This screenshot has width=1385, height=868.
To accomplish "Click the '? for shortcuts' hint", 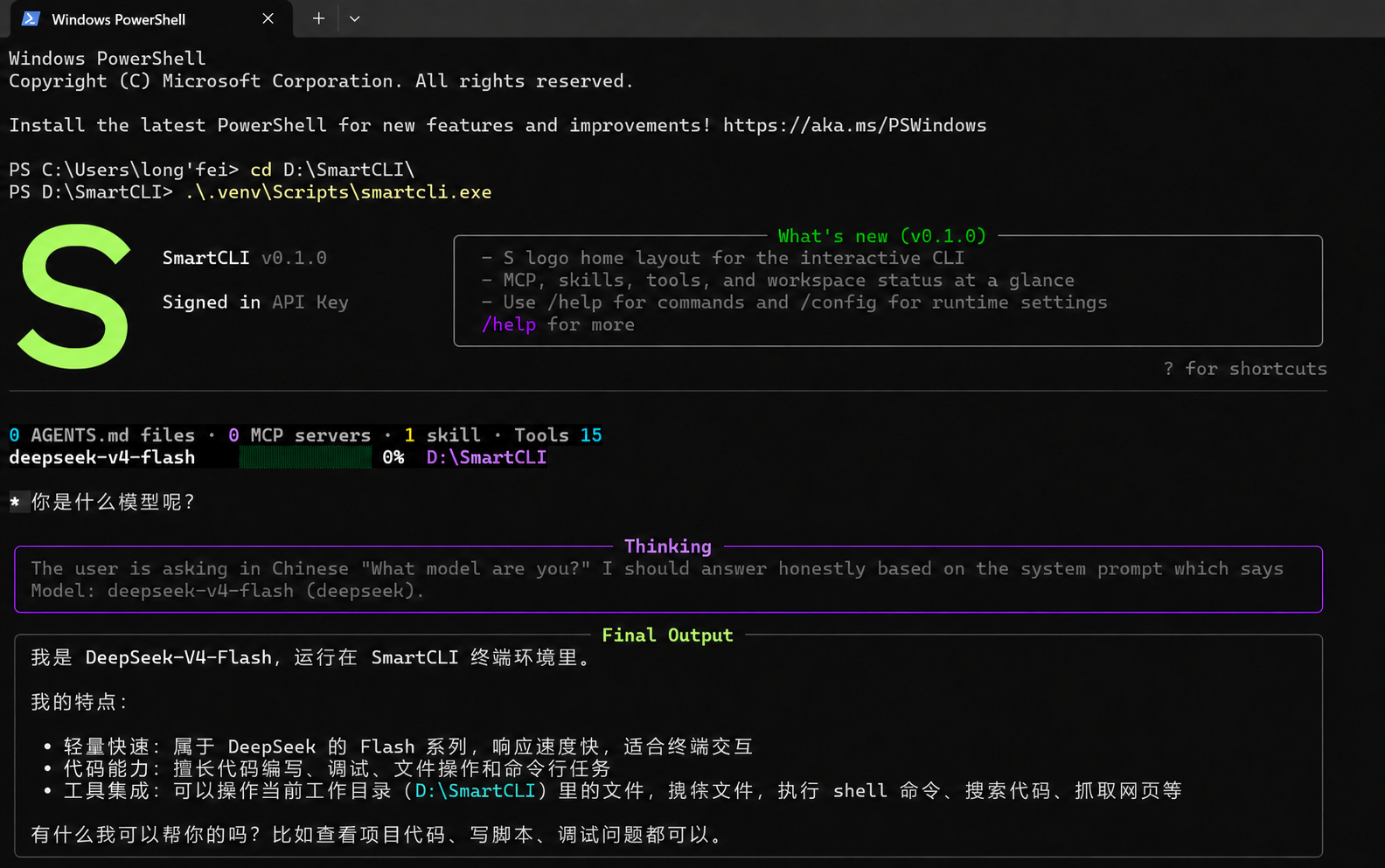I will point(1245,369).
